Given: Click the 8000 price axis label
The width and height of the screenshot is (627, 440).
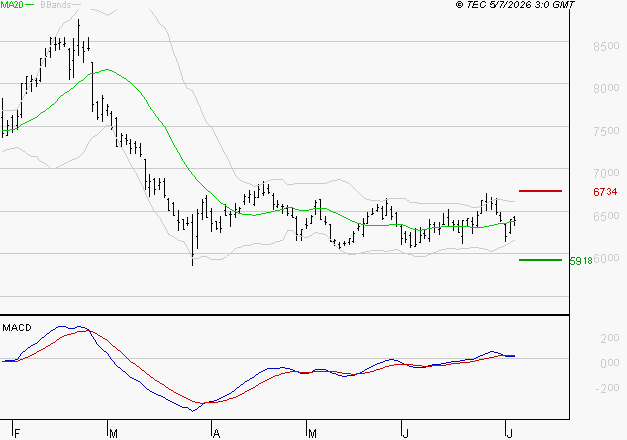Looking at the screenshot, I should coord(606,88).
